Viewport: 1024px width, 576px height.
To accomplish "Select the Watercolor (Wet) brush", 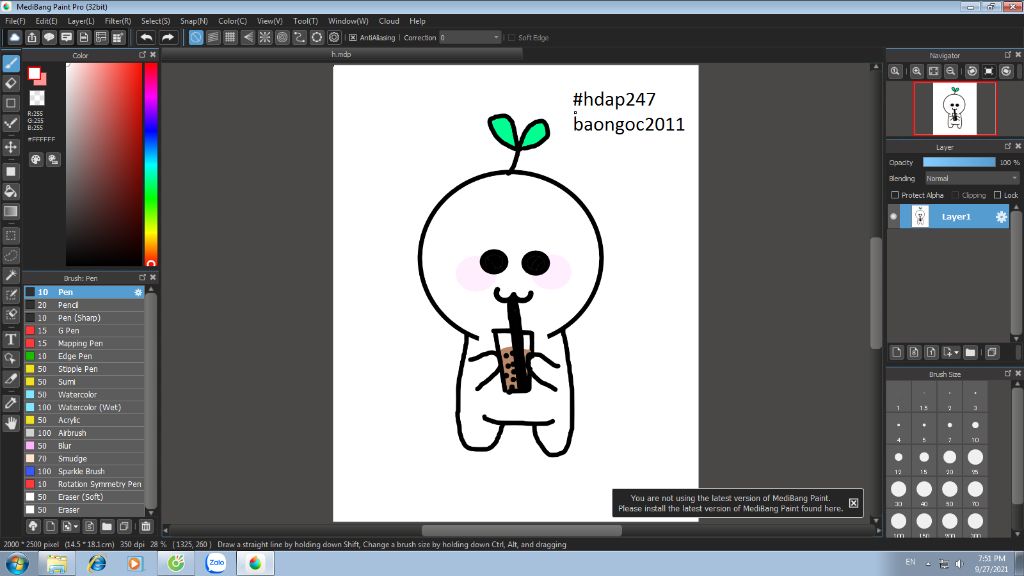I will click(84, 408).
